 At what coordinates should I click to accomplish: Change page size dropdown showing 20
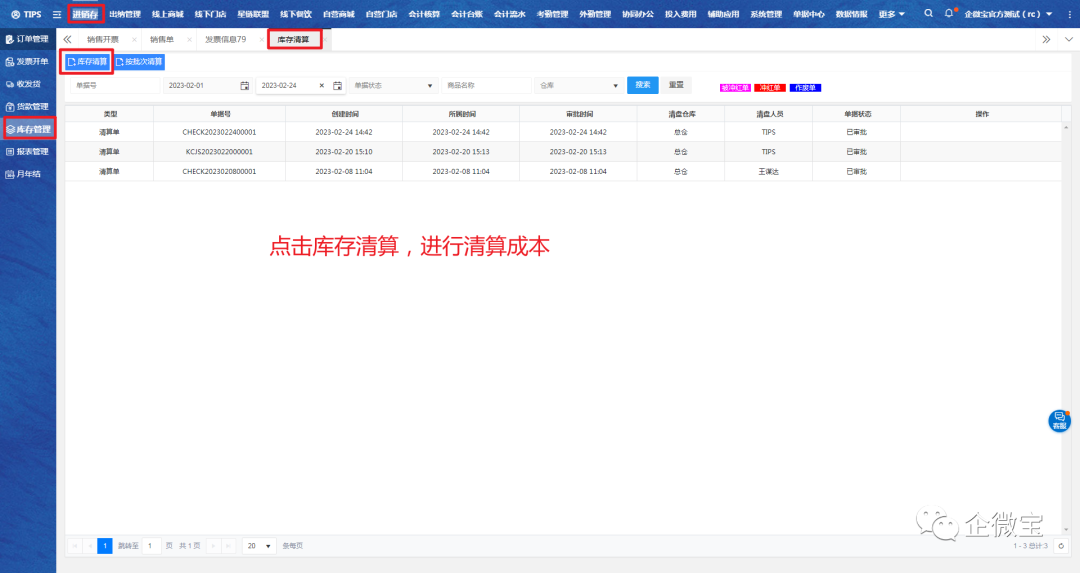pos(259,546)
